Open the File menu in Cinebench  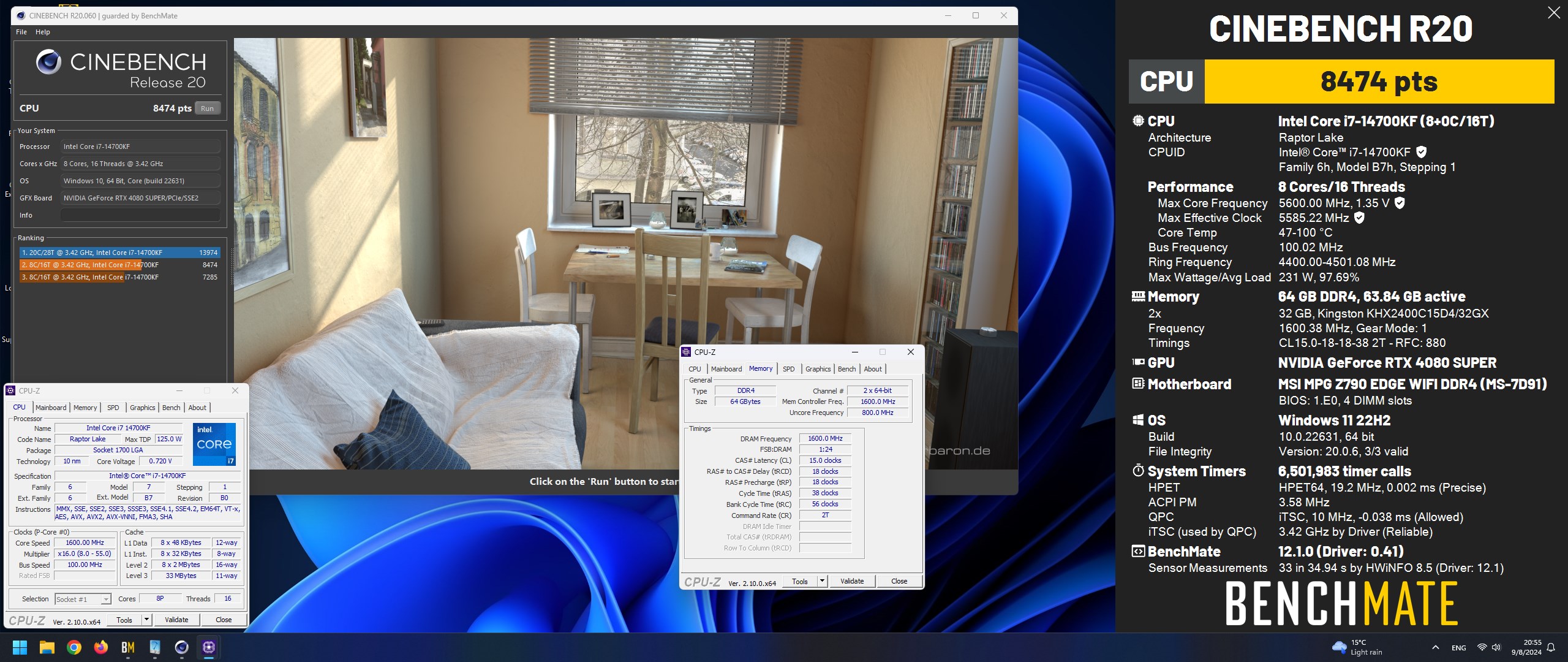21,32
